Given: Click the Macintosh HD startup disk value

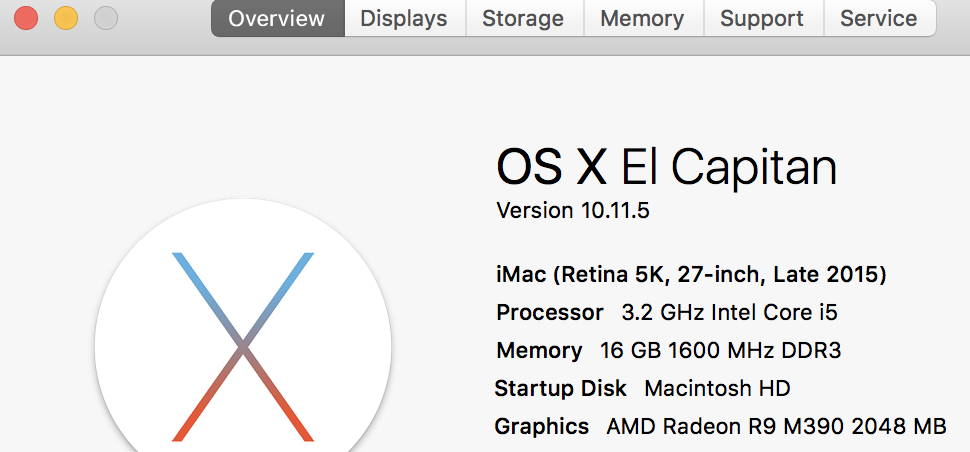Looking at the screenshot, I should pyautogui.click(x=718, y=389).
